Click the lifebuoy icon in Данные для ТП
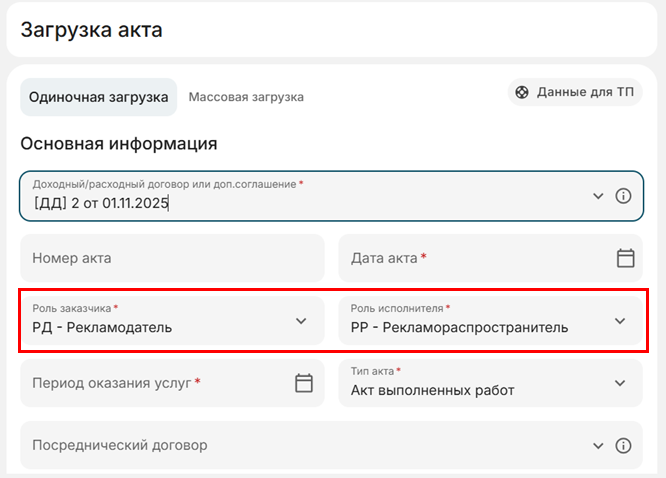Screen dimensions: 666x478 click(521, 93)
